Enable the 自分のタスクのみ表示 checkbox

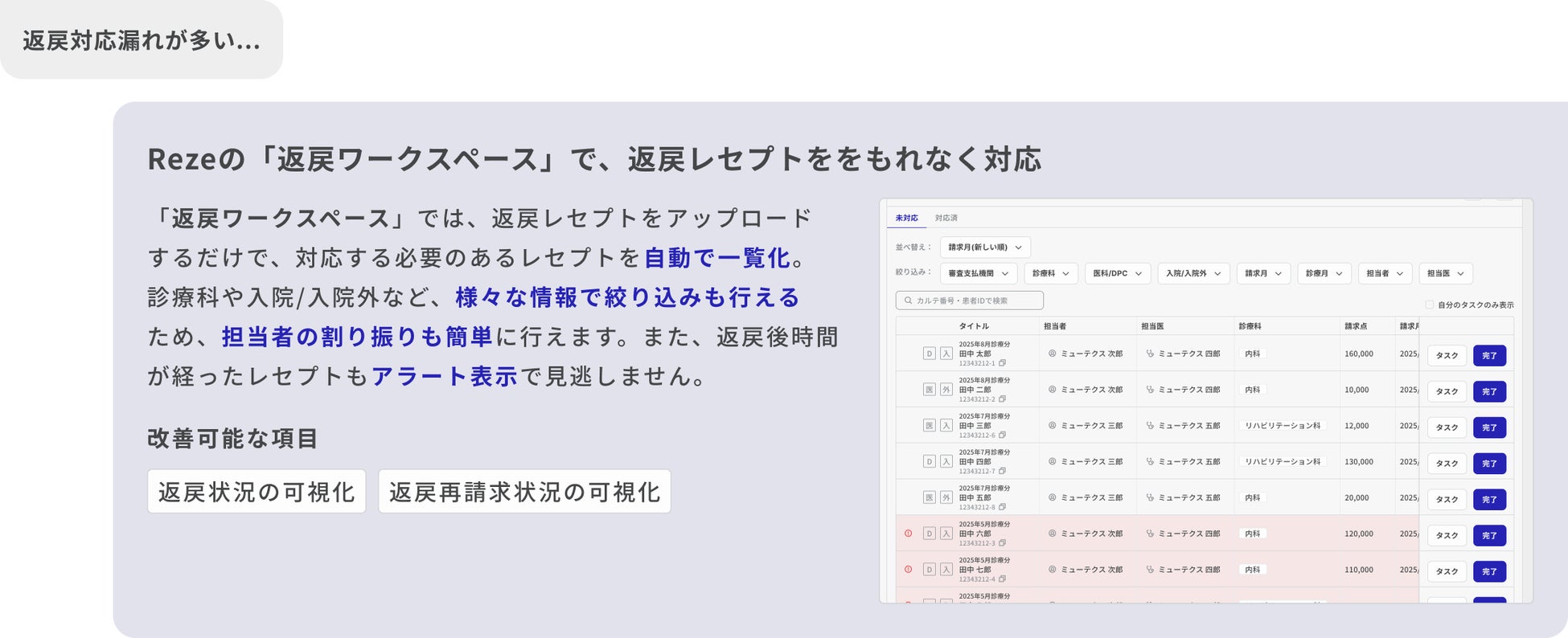(1429, 305)
